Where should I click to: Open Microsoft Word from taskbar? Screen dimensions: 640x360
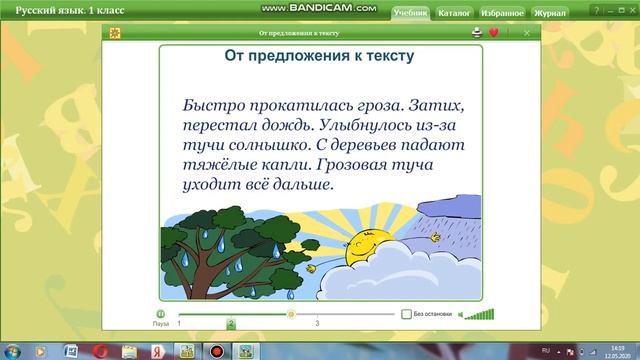[x=71, y=351]
